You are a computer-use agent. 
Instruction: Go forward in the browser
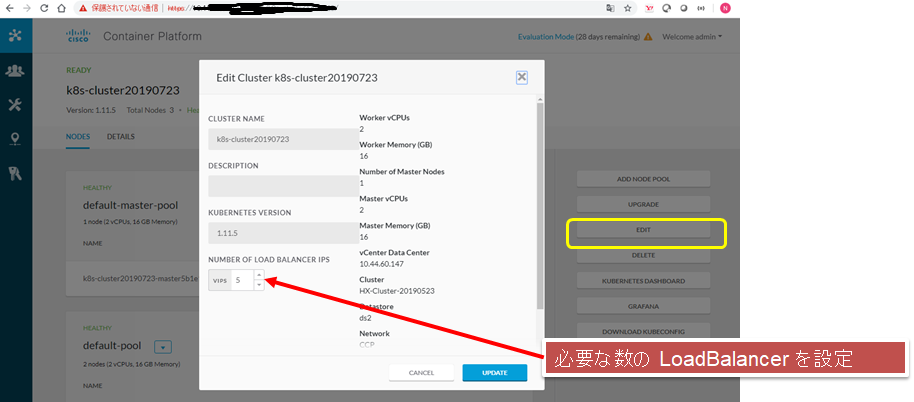[27, 8]
